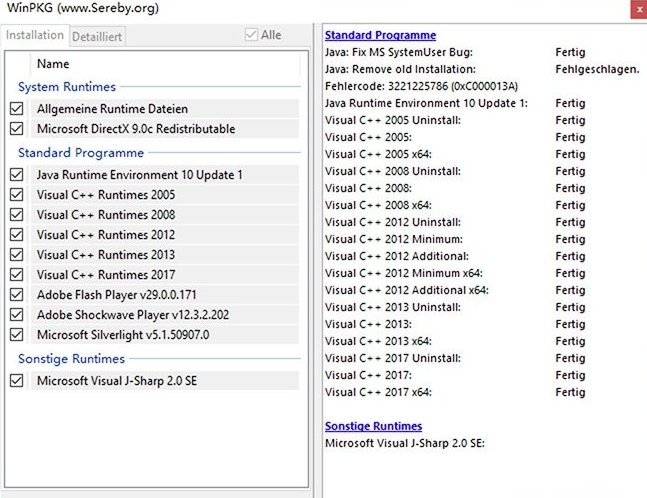Screen dimensions: 647x498
Task: Toggle Visual C++ Runtimes 2013 checkbox
Action: [17, 255]
